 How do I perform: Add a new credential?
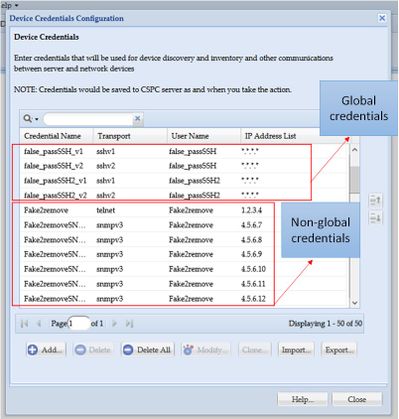pos(46,350)
